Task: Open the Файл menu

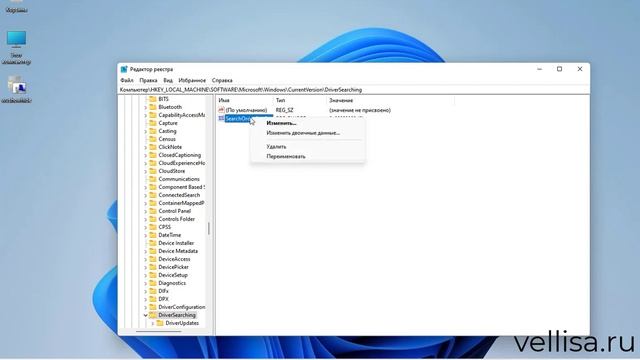Action: [x=127, y=80]
